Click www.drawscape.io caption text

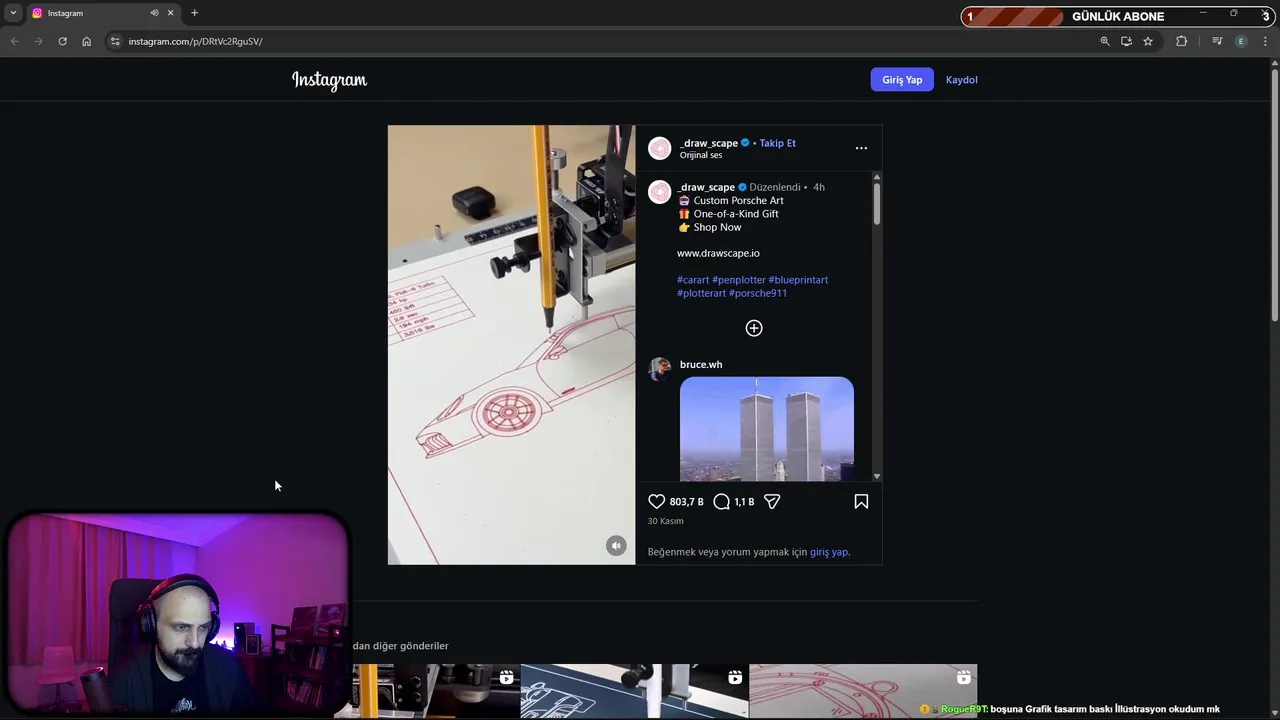tap(718, 253)
